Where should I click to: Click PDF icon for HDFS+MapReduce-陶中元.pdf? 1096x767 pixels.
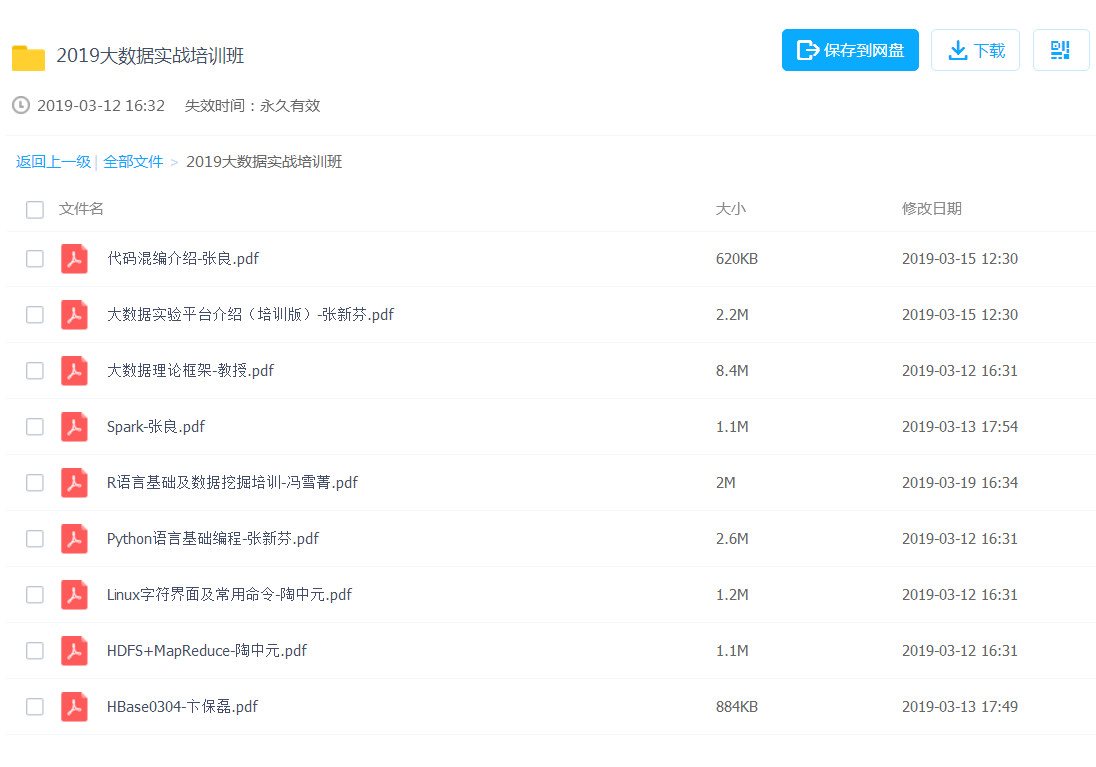(74, 651)
